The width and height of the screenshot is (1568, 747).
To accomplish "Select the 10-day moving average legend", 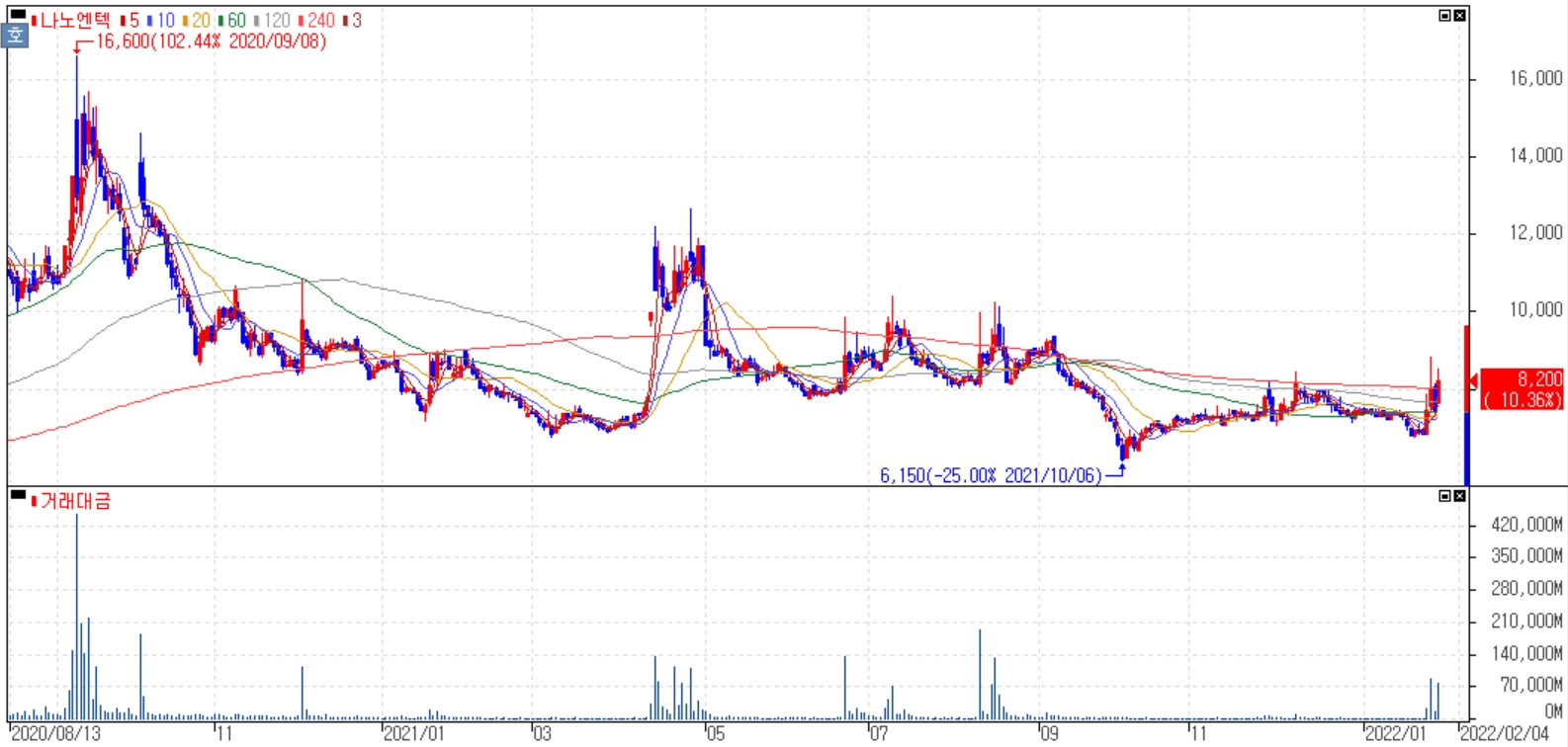I will (x=160, y=20).
